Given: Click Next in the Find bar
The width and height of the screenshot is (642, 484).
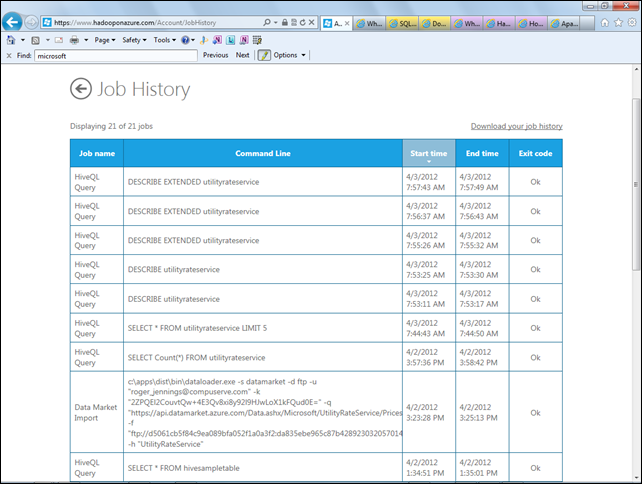Looking at the screenshot, I should [242, 55].
